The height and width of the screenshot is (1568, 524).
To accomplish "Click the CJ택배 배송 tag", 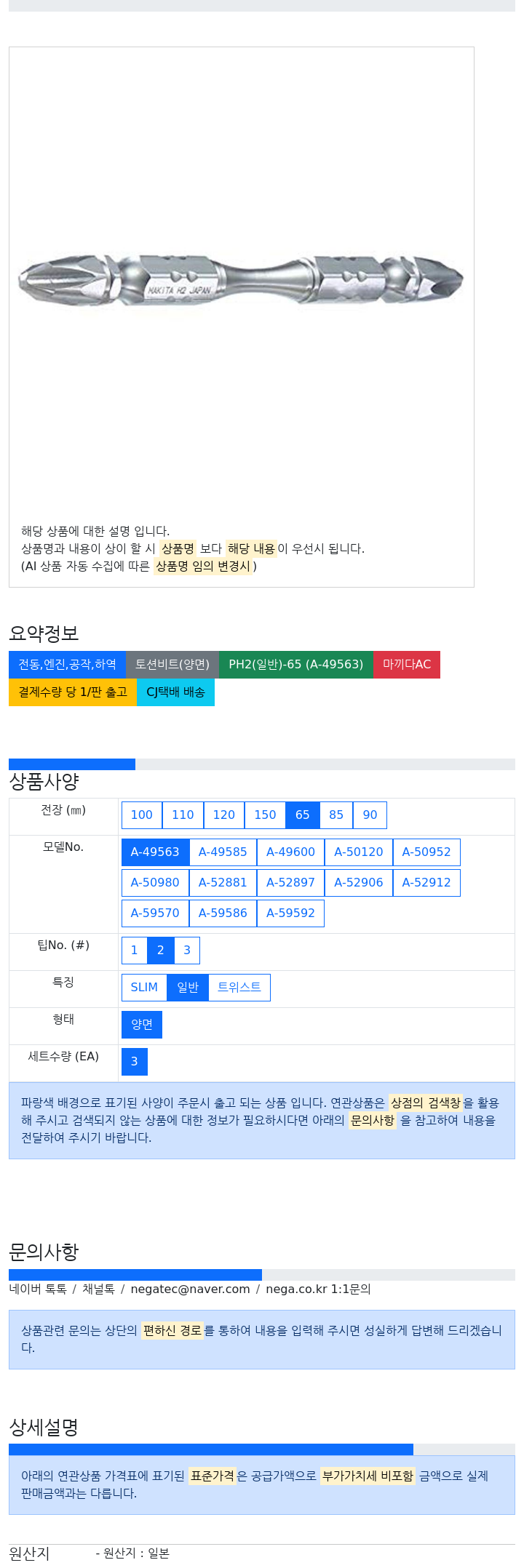I will [175, 692].
